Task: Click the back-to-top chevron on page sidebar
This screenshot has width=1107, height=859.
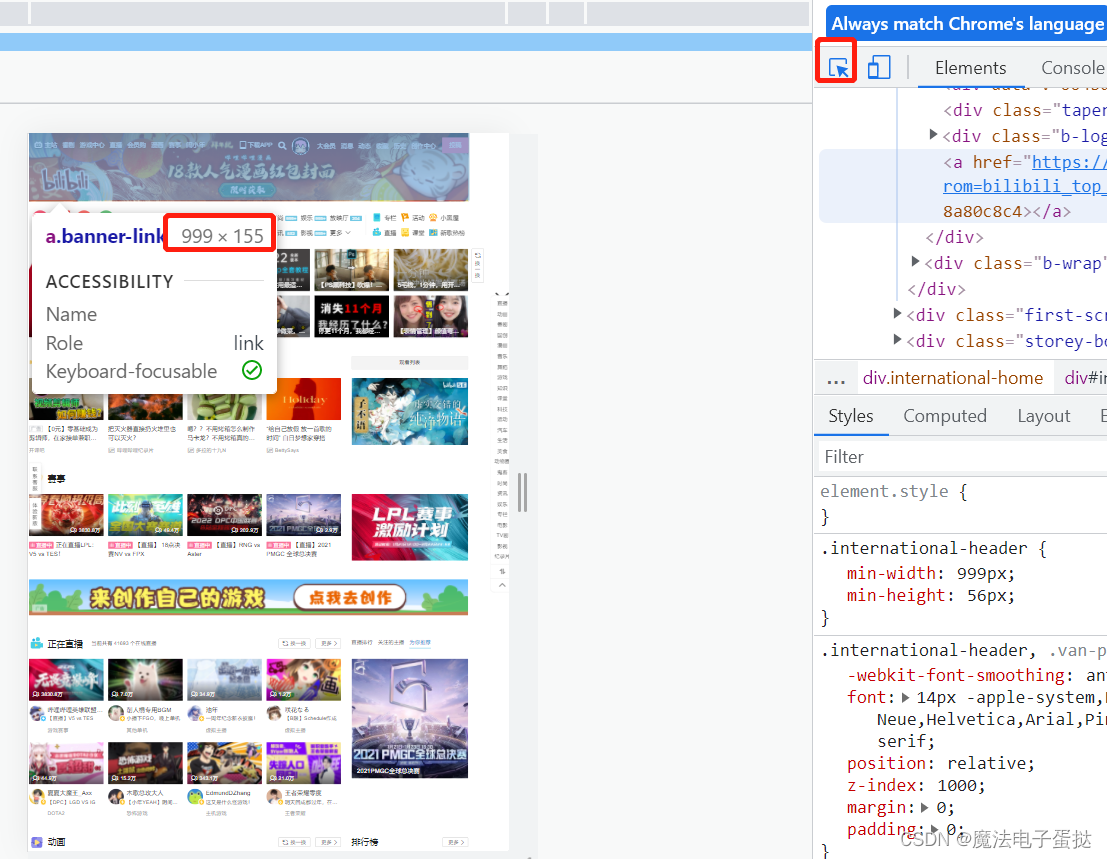Action: coord(502,585)
